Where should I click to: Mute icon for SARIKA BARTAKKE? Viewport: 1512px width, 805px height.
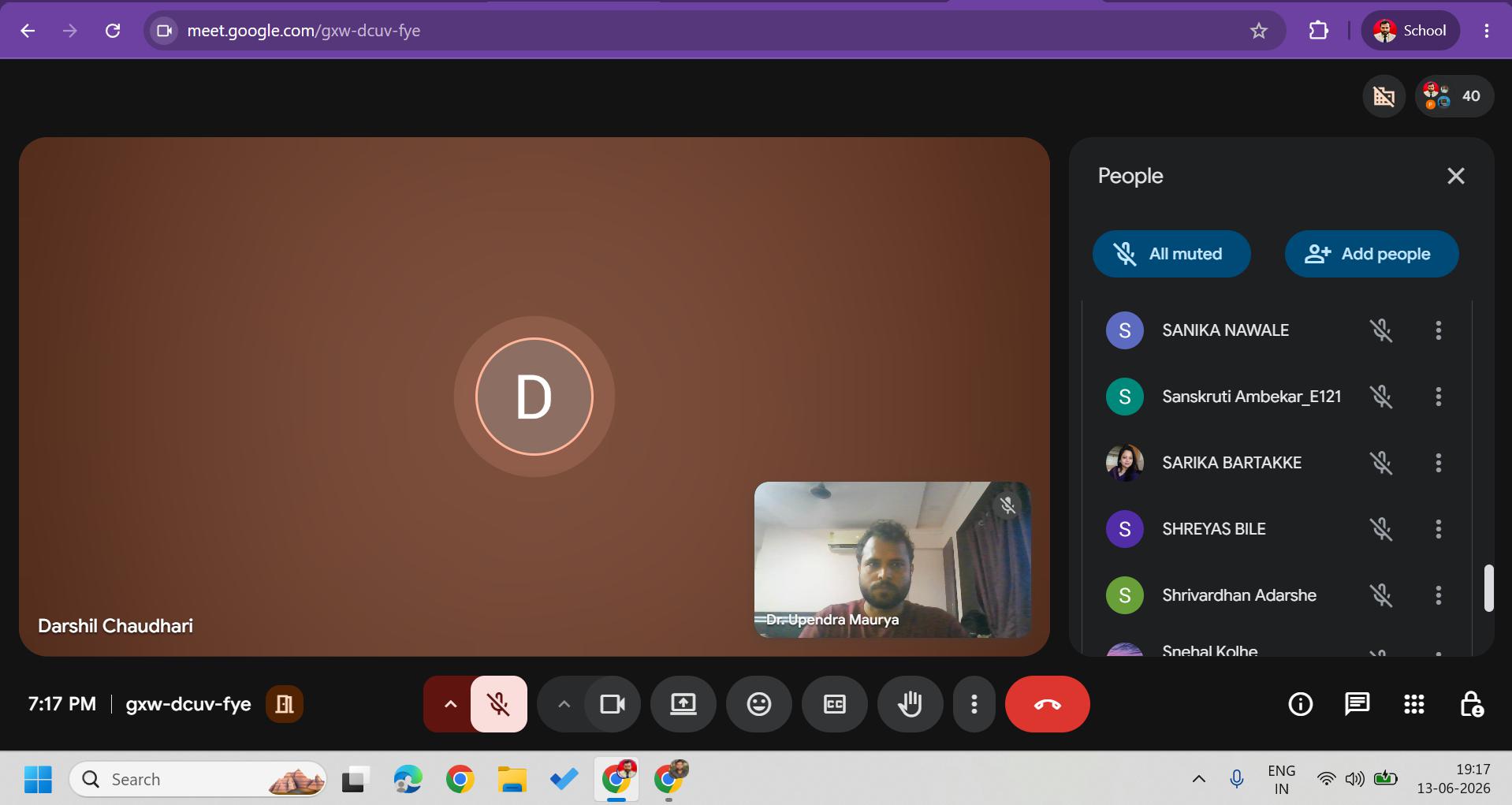1380,463
